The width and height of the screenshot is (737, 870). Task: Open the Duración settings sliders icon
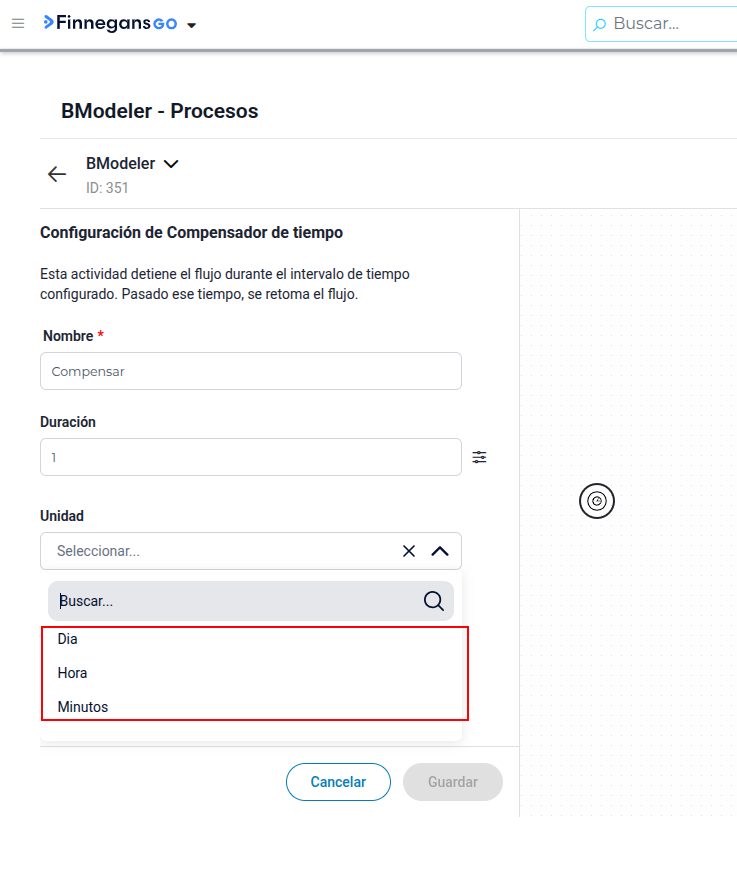pyautogui.click(x=479, y=457)
